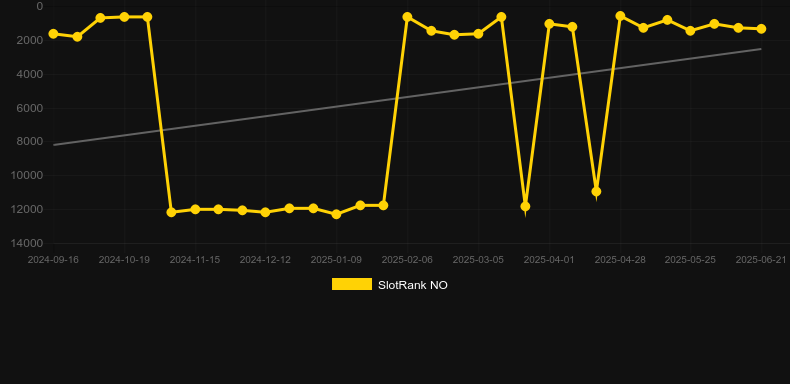This screenshot has width=790, height=384.
Task: Click the x-axis label 2025-04-01
Action: pos(549,260)
